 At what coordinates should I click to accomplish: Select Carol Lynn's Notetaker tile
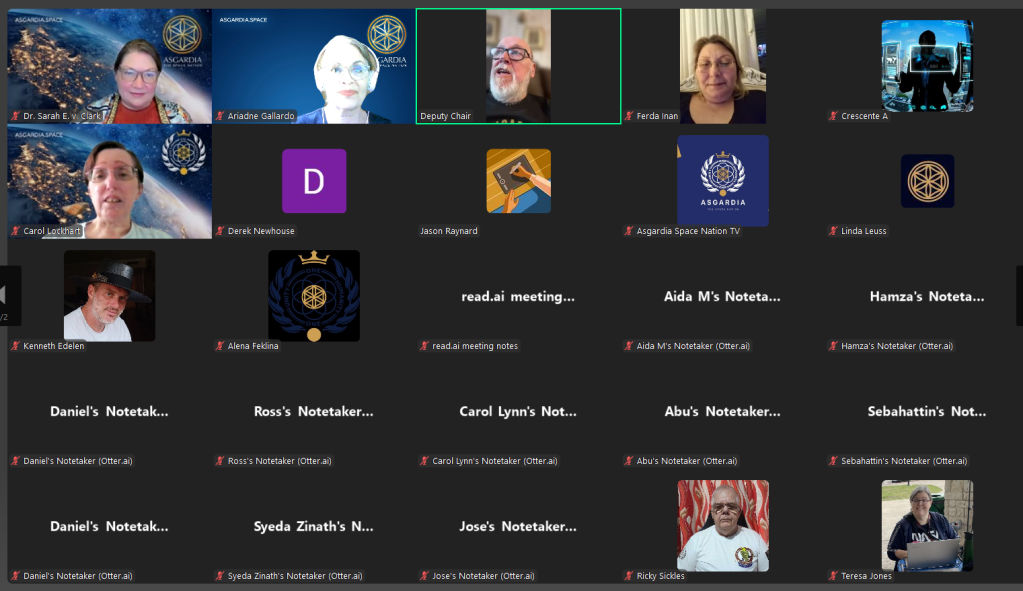pyautogui.click(x=518, y=412)
